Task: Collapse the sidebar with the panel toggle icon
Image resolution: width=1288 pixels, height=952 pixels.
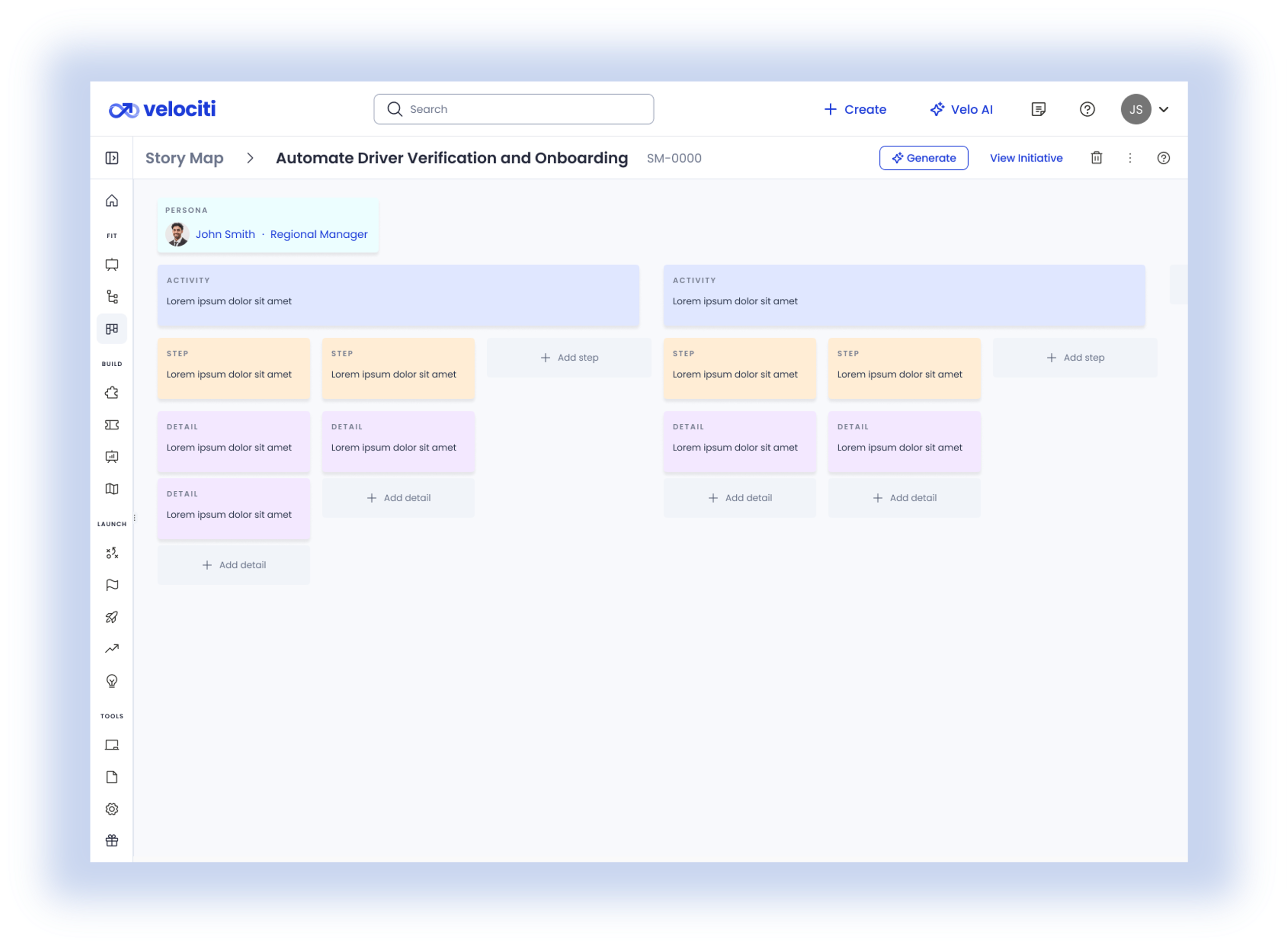Action: click(x=112, y=158)
